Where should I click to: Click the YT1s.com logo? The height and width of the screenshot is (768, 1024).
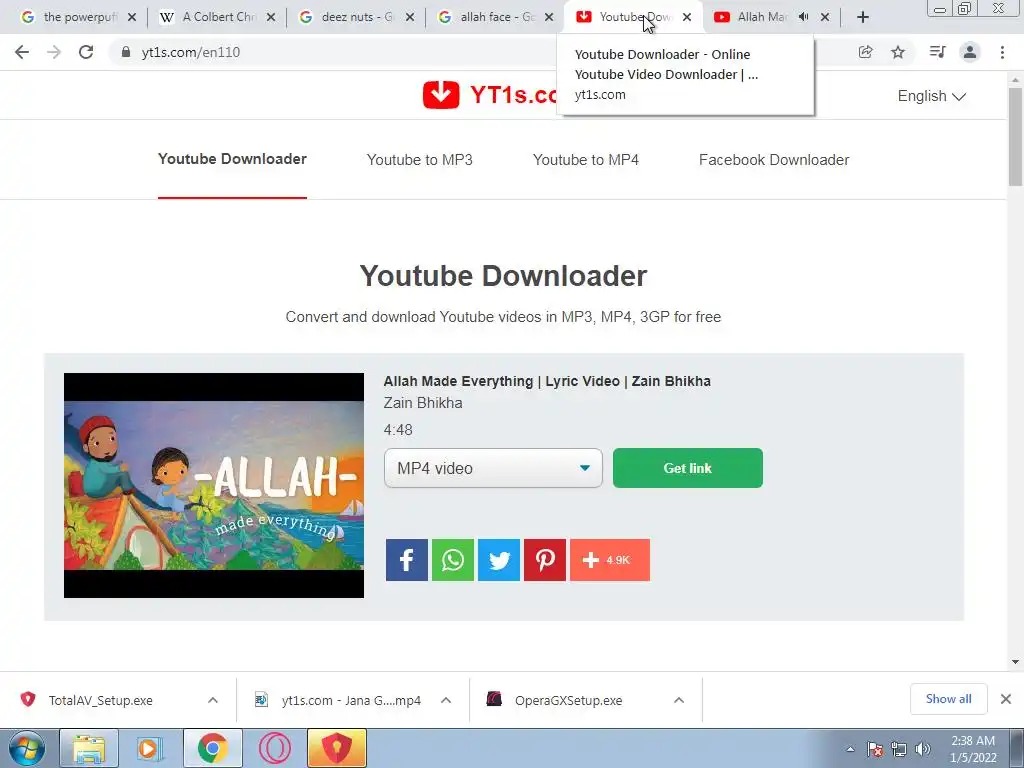[490, 95]
